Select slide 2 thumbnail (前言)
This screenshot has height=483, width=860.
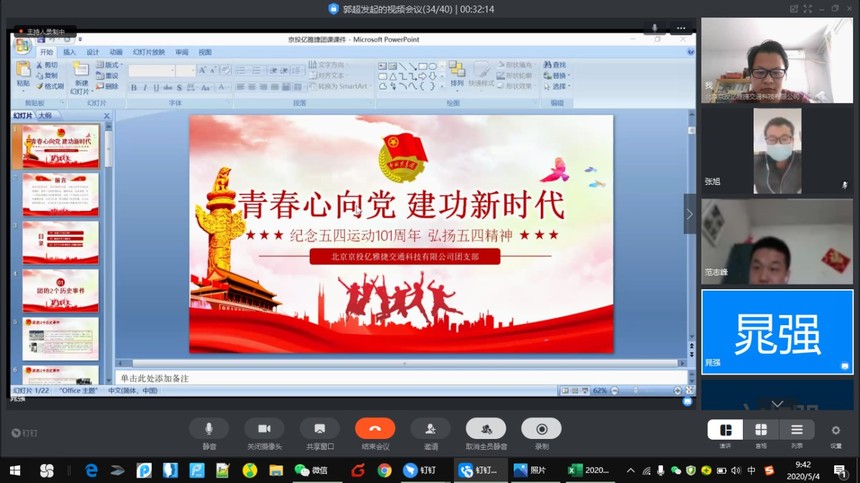point(61,195)
